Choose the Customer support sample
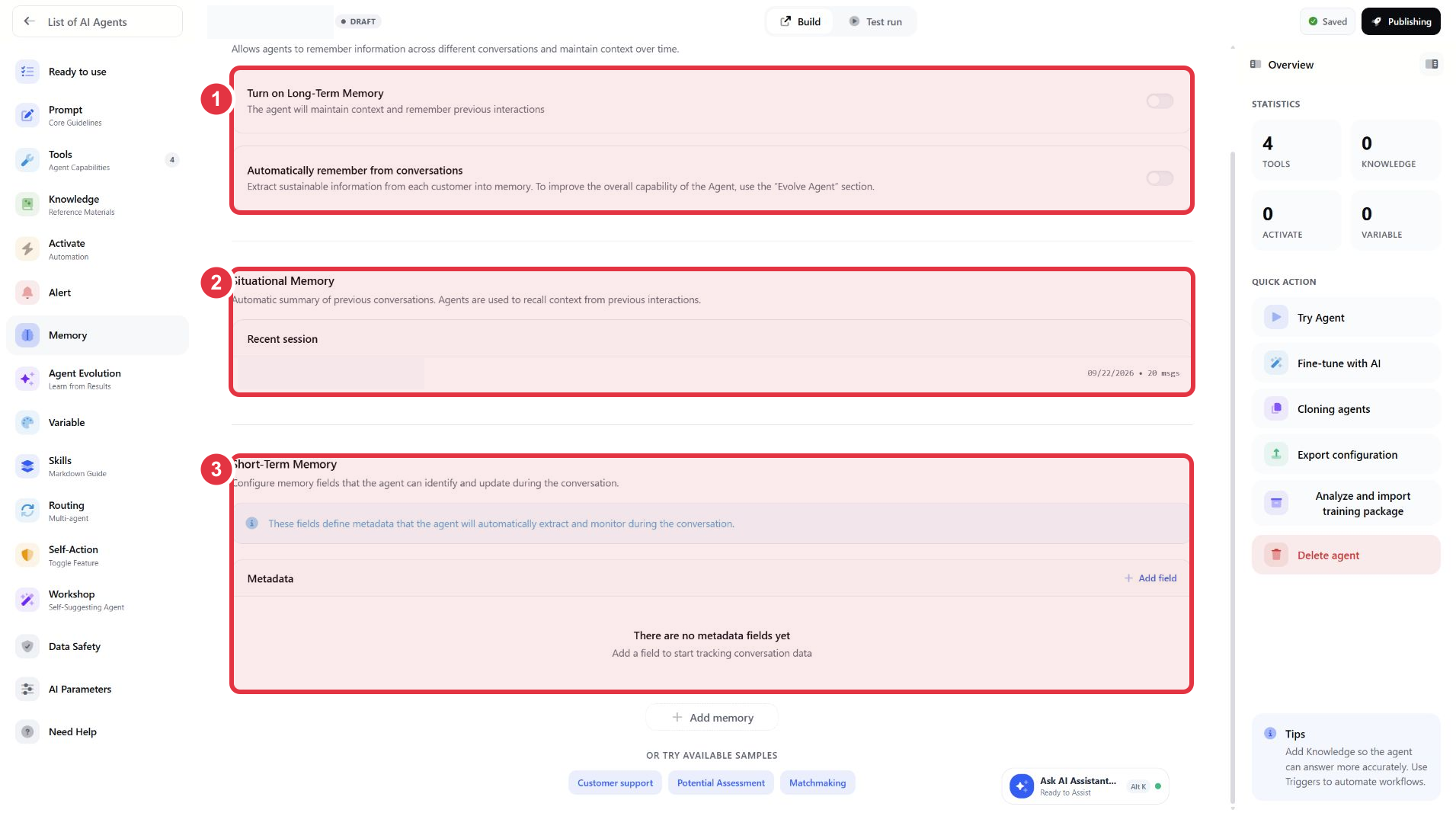 click(x=615, y=783)
